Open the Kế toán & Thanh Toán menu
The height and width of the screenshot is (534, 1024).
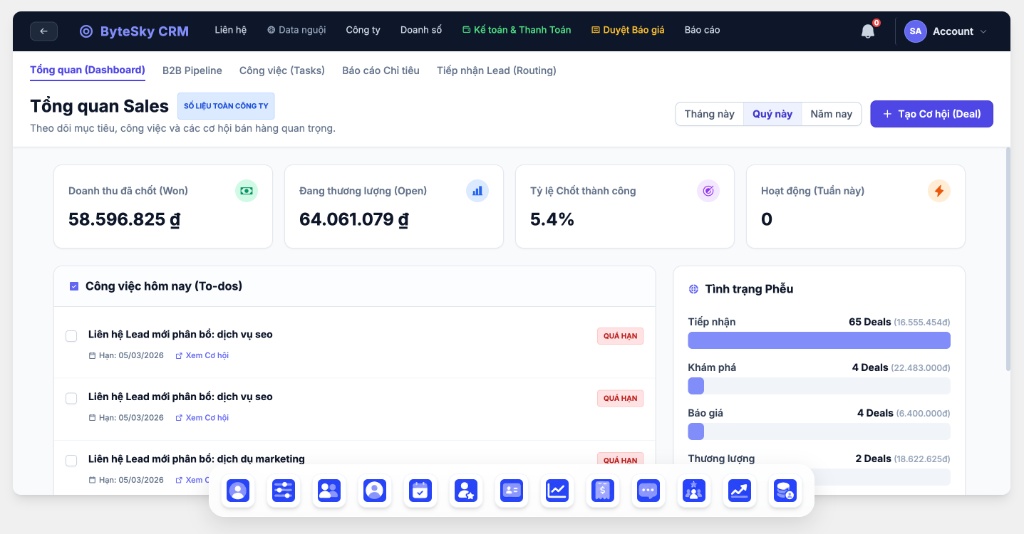pyautogui.click(x=517, y=30)
